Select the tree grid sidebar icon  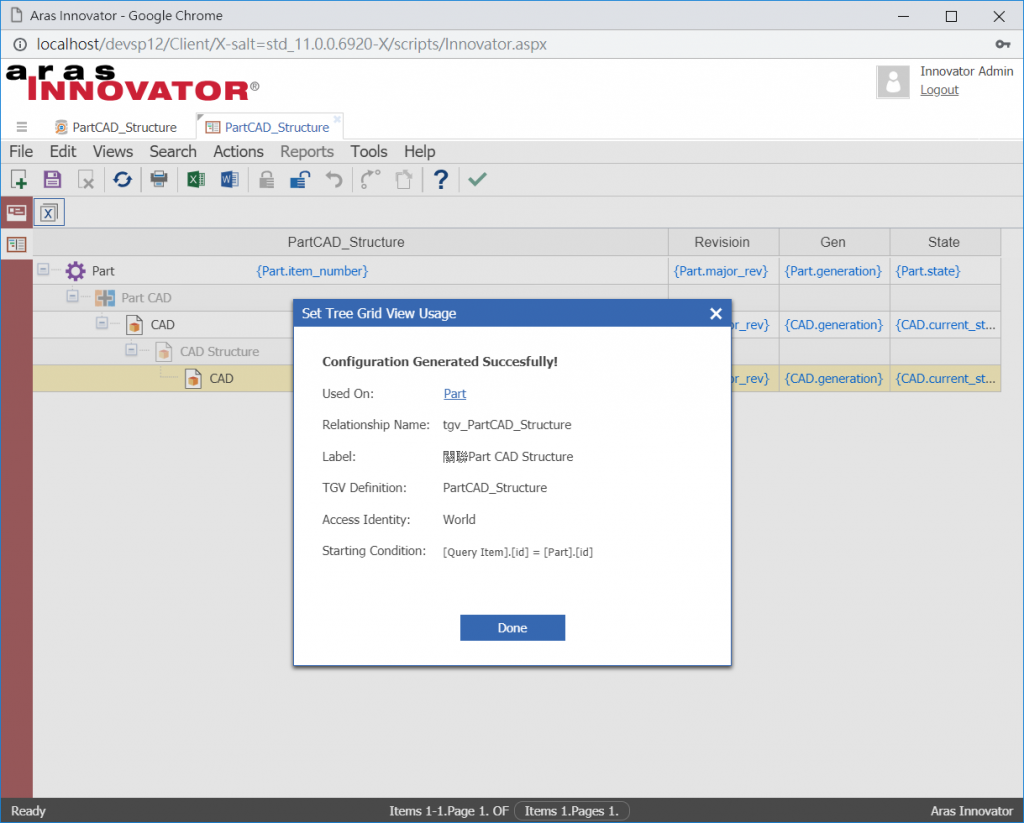(16, 244)
